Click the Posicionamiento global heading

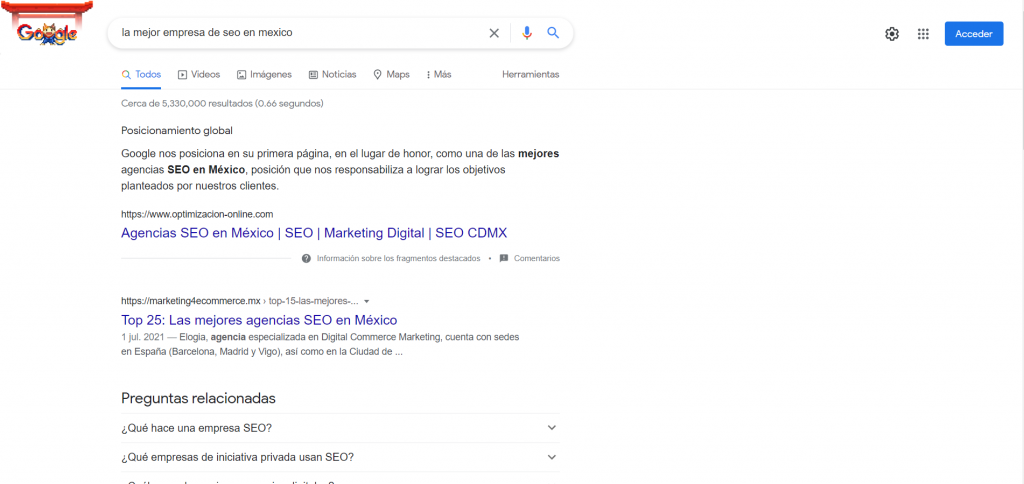tap(177, 131)
